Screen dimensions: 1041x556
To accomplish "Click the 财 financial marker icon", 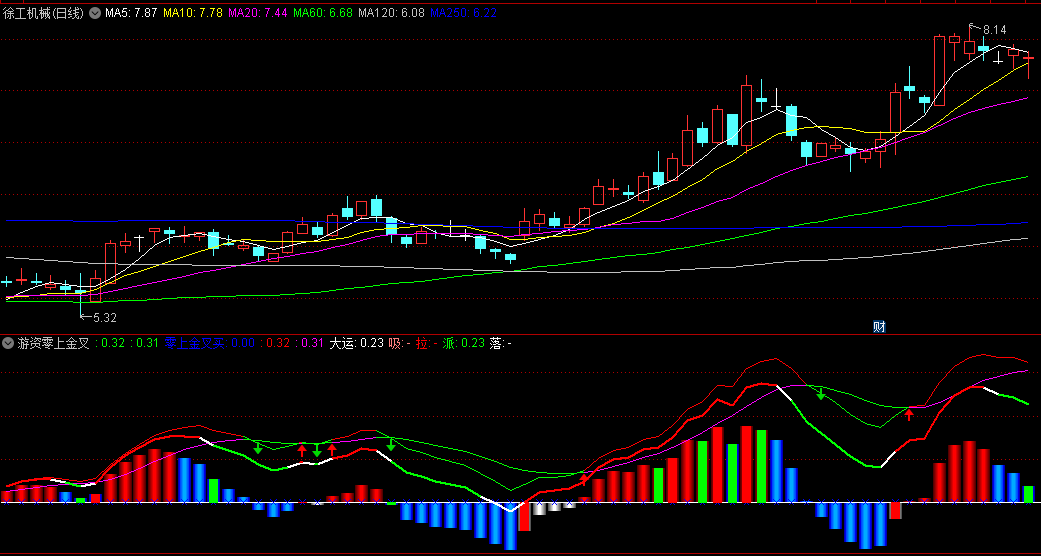I will [x=879, y=326].
